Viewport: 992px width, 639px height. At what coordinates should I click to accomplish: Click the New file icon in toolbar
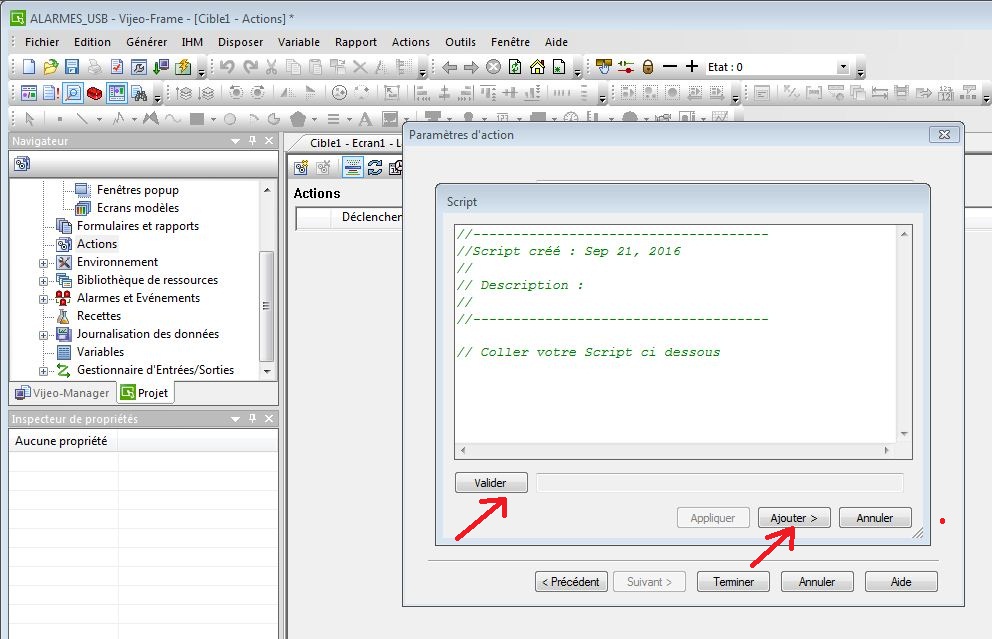28,67
